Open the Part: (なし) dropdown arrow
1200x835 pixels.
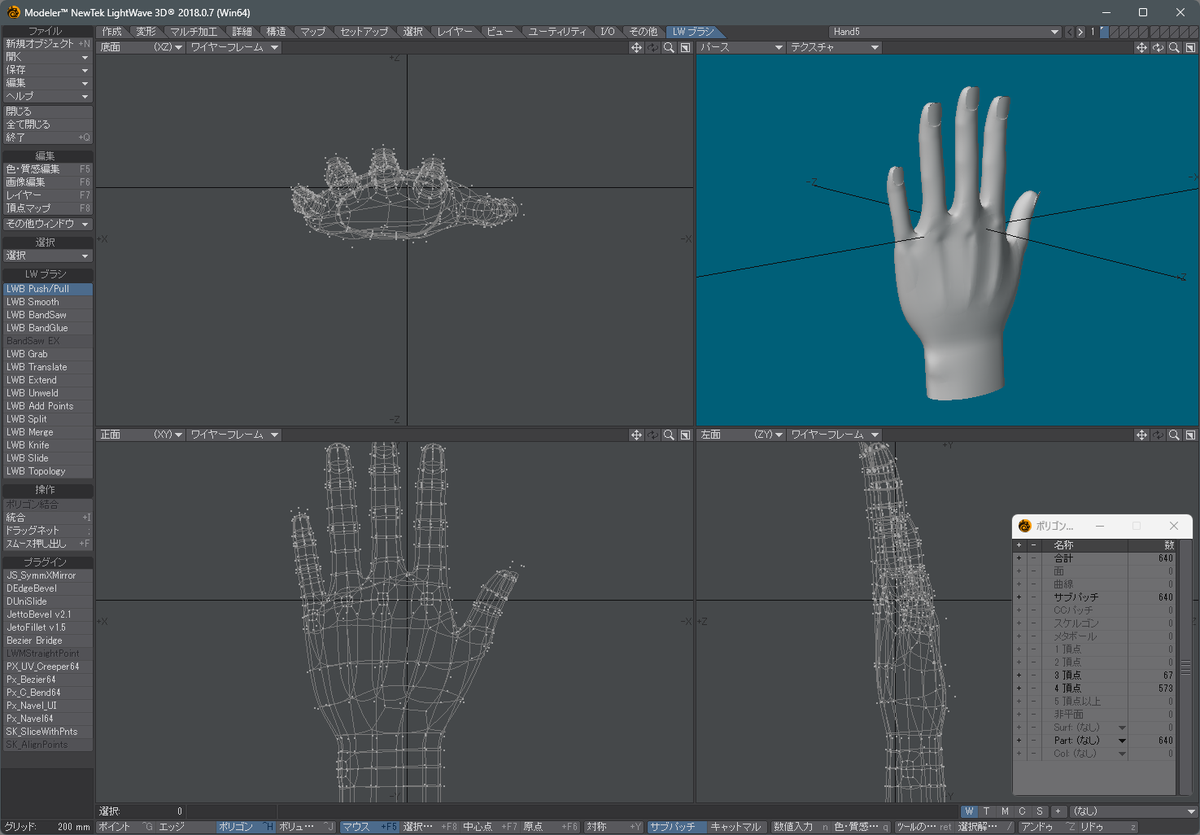[x=1122, y=740]
